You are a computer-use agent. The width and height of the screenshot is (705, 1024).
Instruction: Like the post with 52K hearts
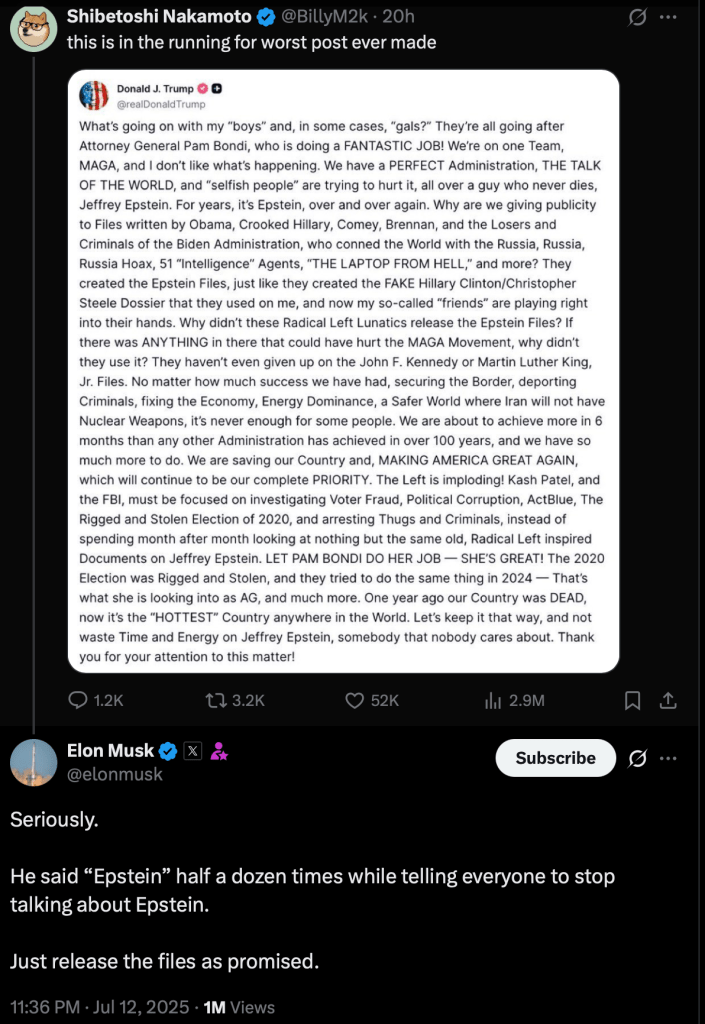pyautogui.click(x=354, y=701)
